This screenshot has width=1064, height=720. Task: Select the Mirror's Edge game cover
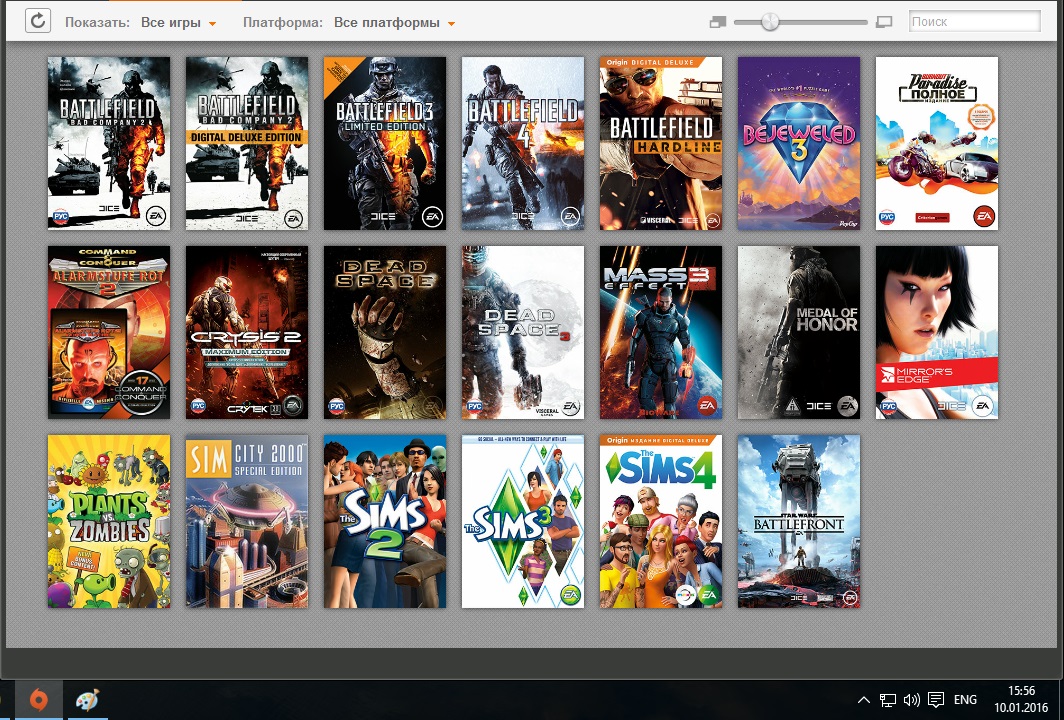click(x=936, y=333)
